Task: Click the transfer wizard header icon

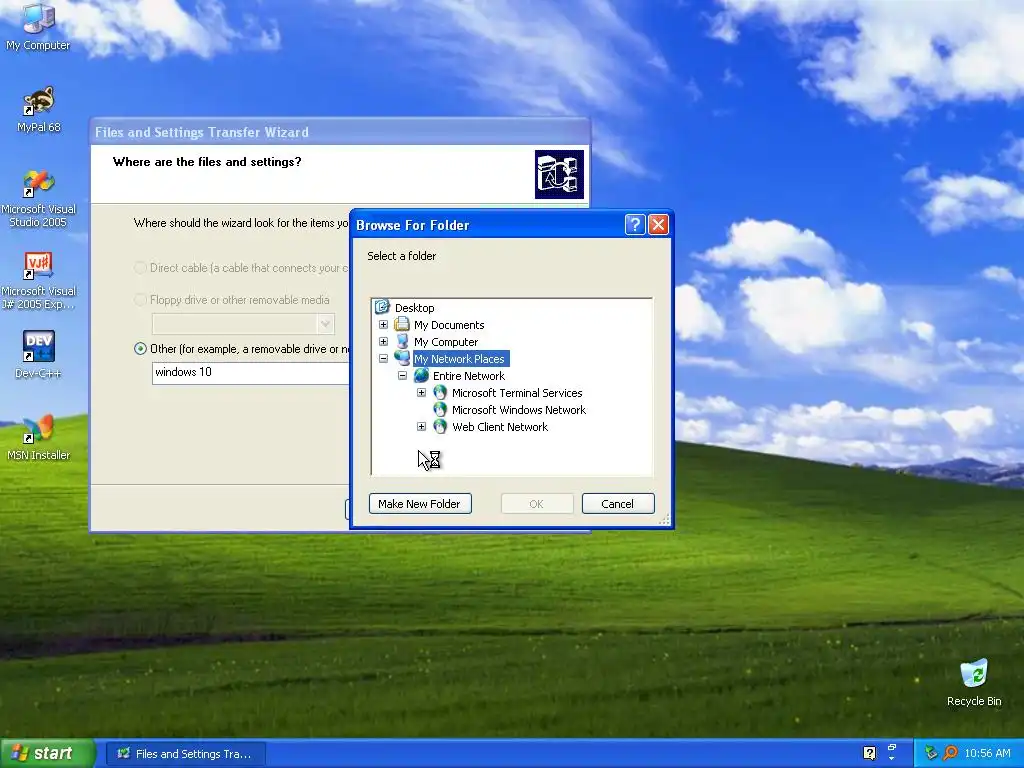Action: [559, 174]
